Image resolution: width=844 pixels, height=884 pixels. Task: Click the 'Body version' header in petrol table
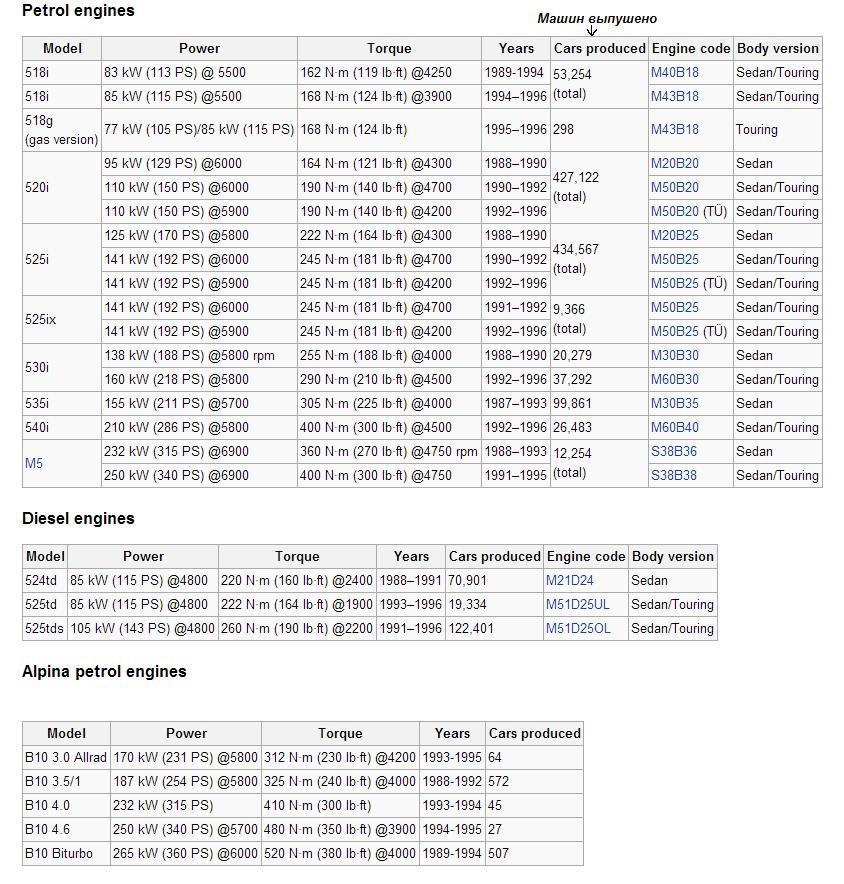(x=777, y=48)
